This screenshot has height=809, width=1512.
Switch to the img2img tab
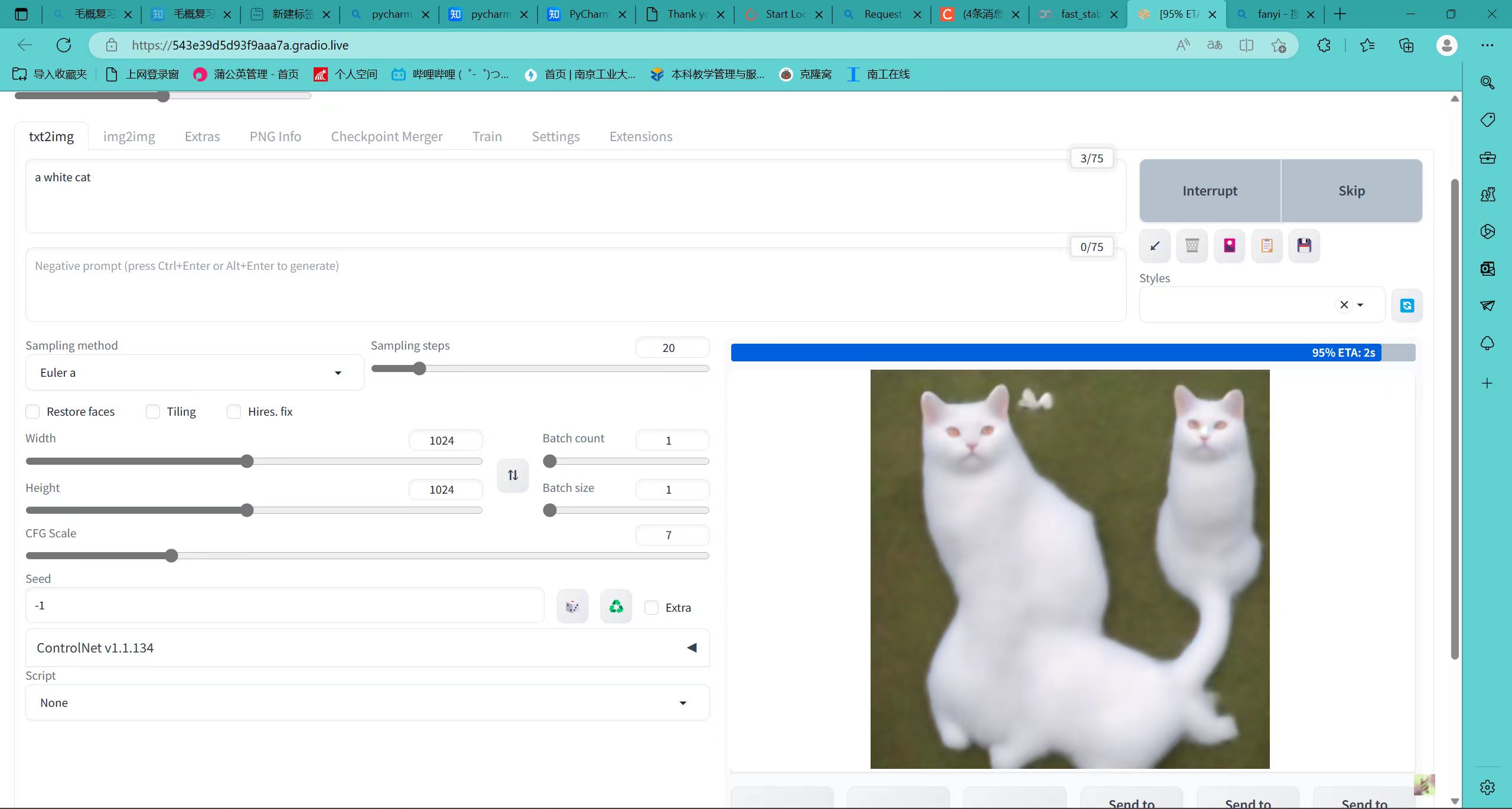point(129,136)
